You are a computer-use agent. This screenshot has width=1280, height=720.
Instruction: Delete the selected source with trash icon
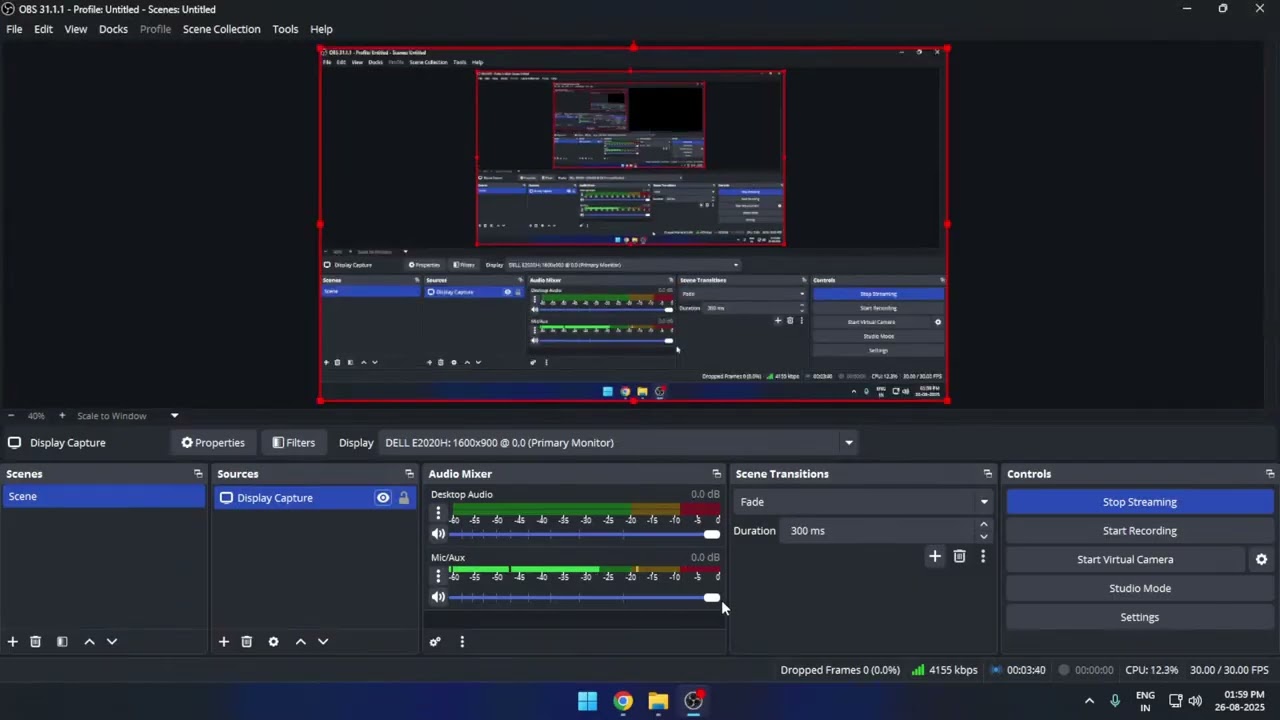tap(246, 641)
